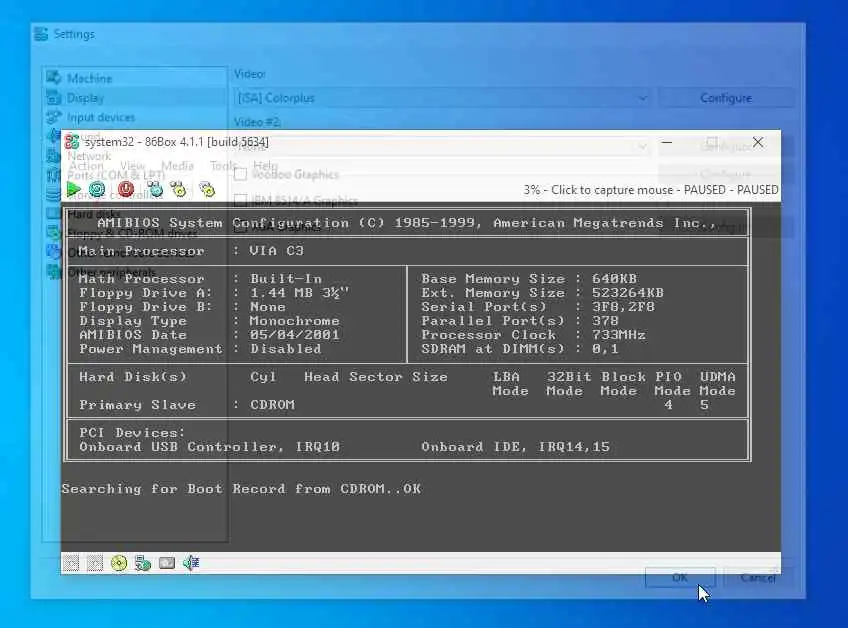Open the Help menu in 86Box

pyautogui.click(x=266, y=166)
